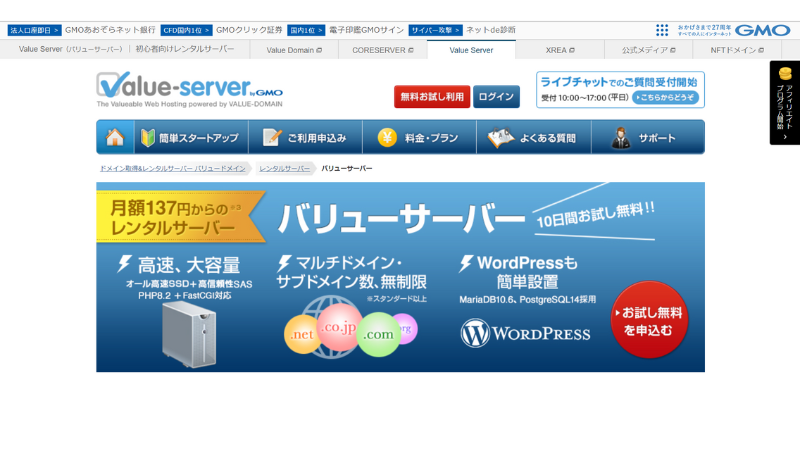
Task: Click the 無料お試し利用 red button
Action: 432,96
